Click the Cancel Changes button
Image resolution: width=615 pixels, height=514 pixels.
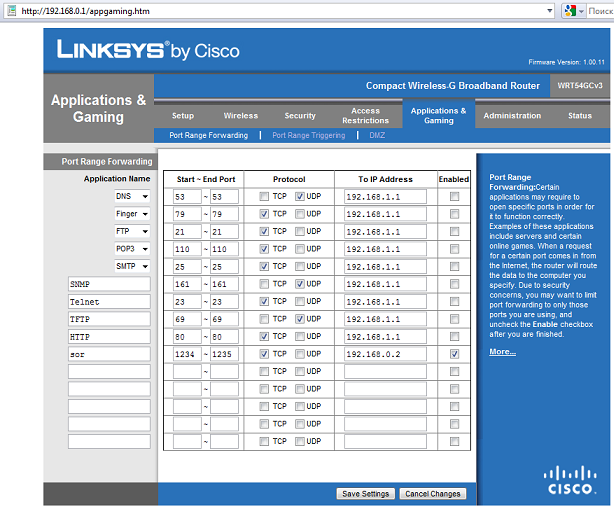click(x=433, y=494)
